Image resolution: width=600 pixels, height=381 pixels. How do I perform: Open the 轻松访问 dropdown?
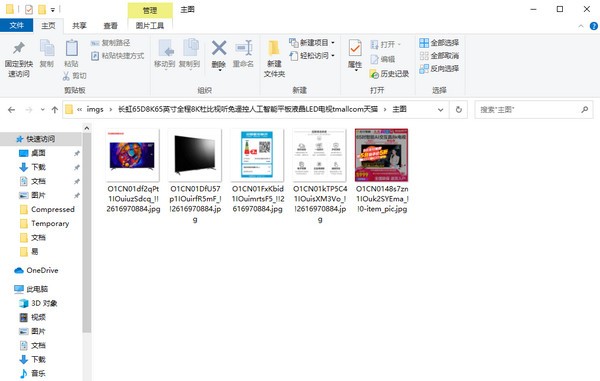[312, 56]
